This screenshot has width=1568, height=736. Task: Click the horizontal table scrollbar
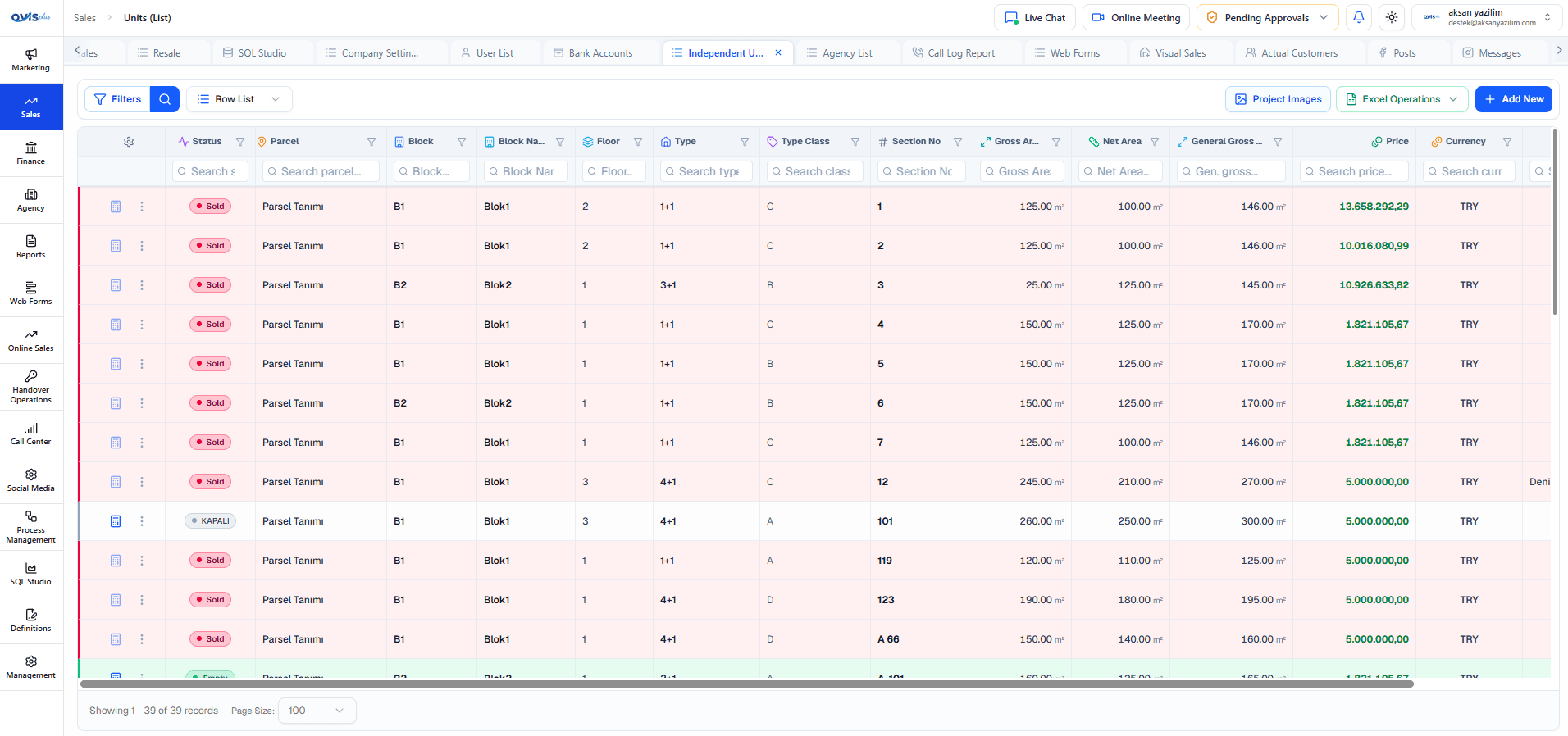pyautogui.click(x=746, y=684)
